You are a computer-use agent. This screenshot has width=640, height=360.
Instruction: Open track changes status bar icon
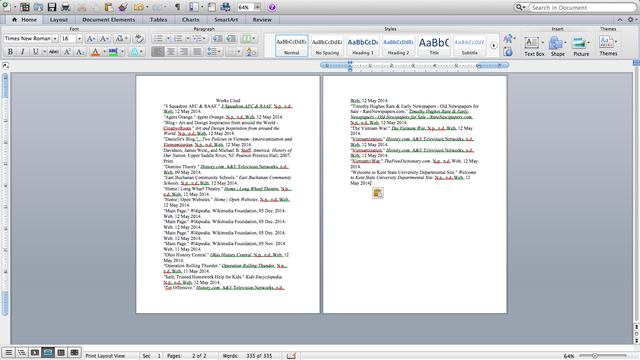coord(291,356)
